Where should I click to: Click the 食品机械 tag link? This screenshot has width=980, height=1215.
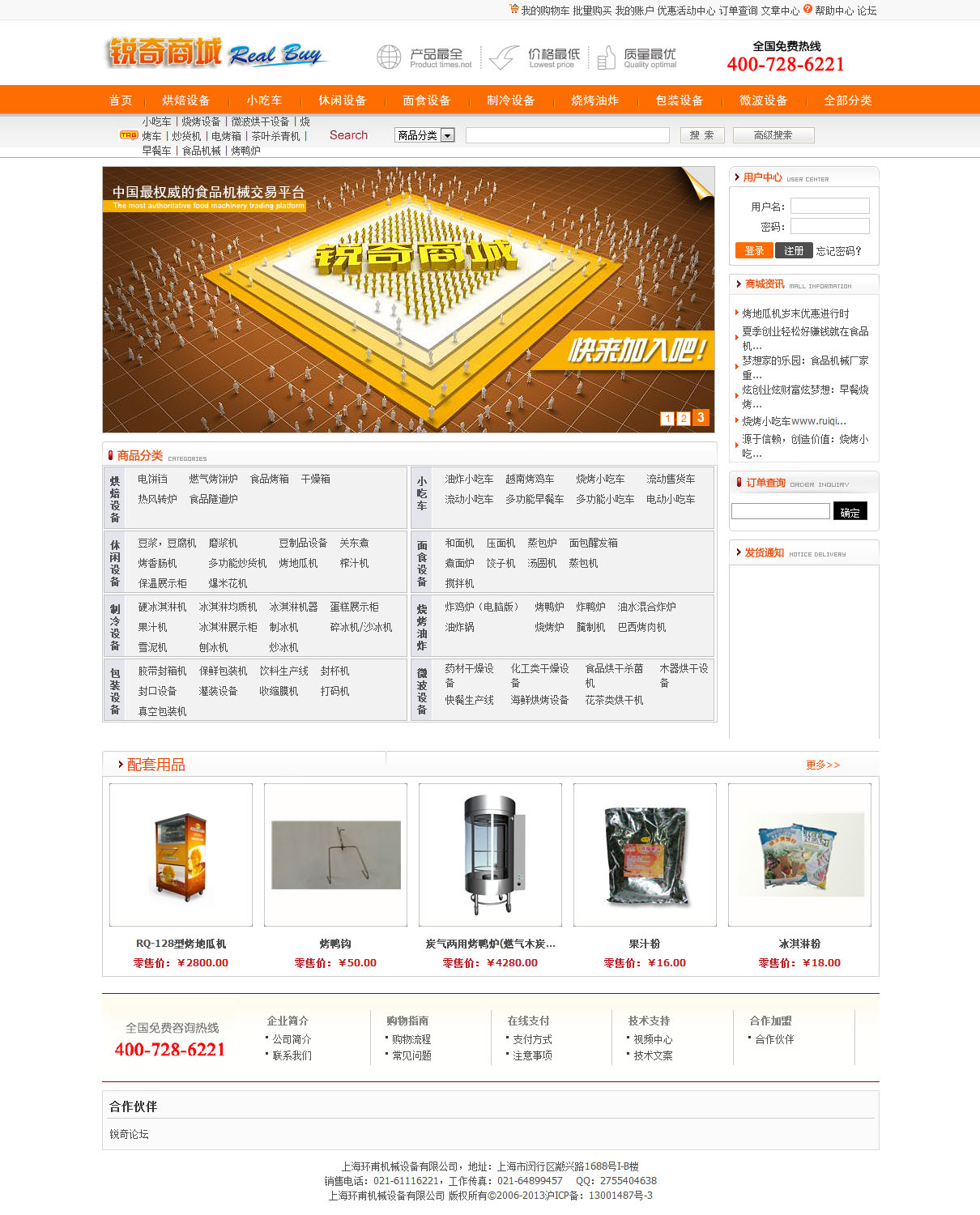point(201,151)
